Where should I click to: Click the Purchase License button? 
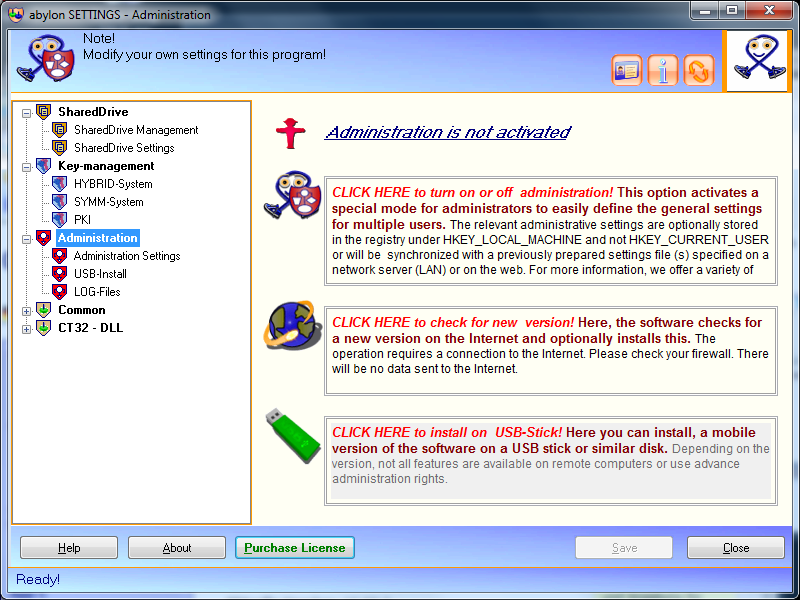tap(295, 547)
